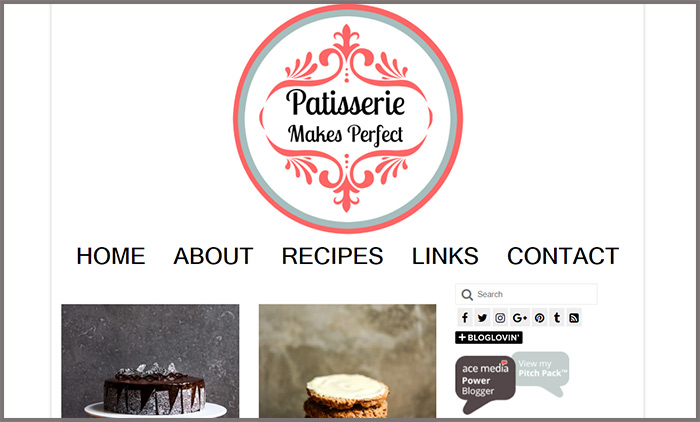
Task: Open the stacked cookies post thumbnail
Action: 347,361
